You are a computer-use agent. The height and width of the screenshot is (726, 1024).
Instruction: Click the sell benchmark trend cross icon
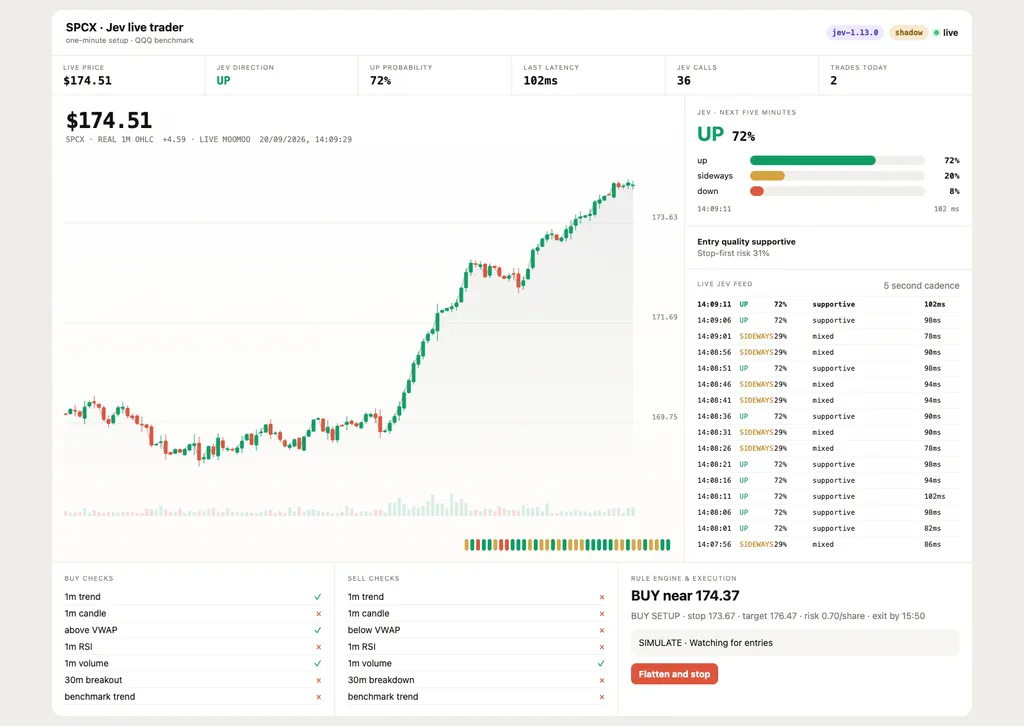(601, 697)
